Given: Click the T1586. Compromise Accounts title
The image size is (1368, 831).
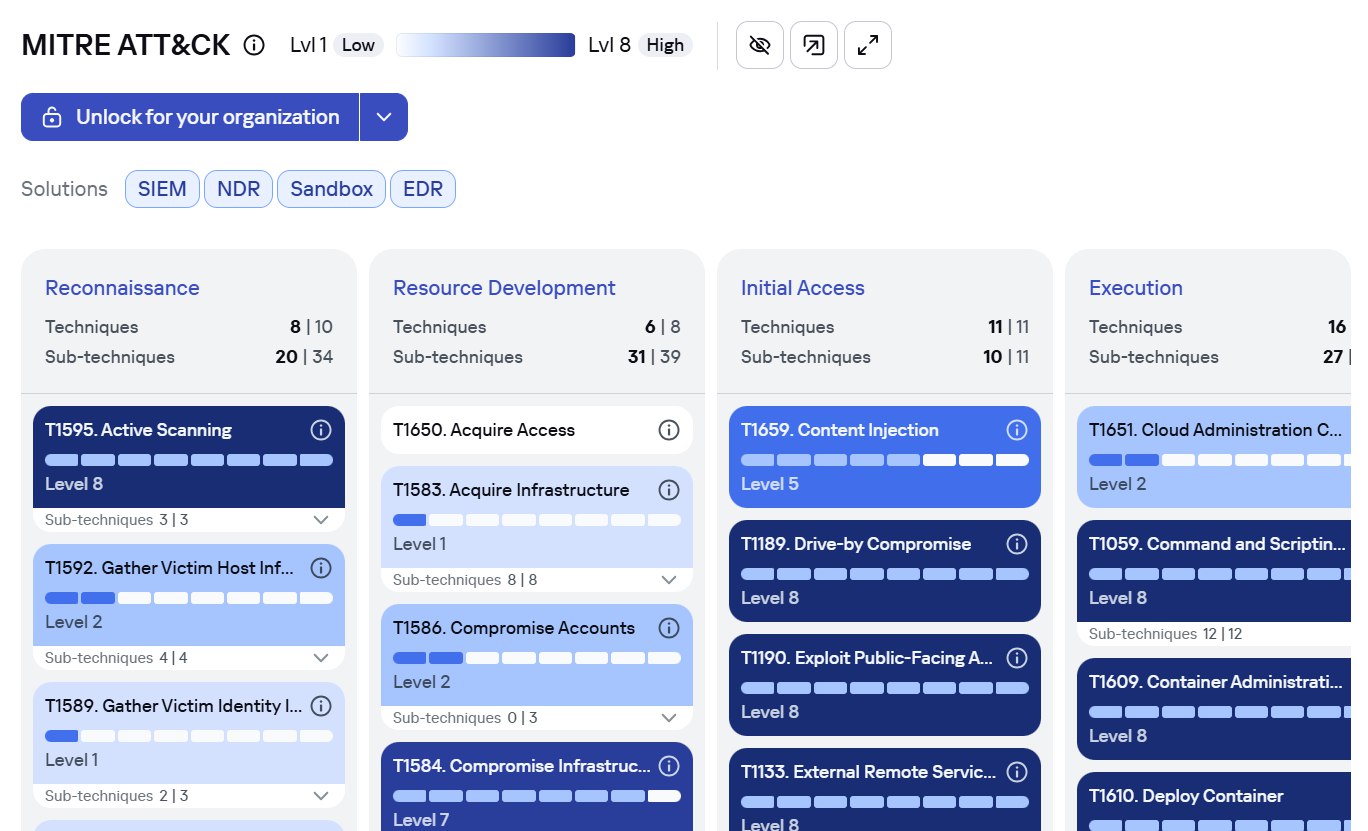Looking at the screenshot, I should pos(514,628).
